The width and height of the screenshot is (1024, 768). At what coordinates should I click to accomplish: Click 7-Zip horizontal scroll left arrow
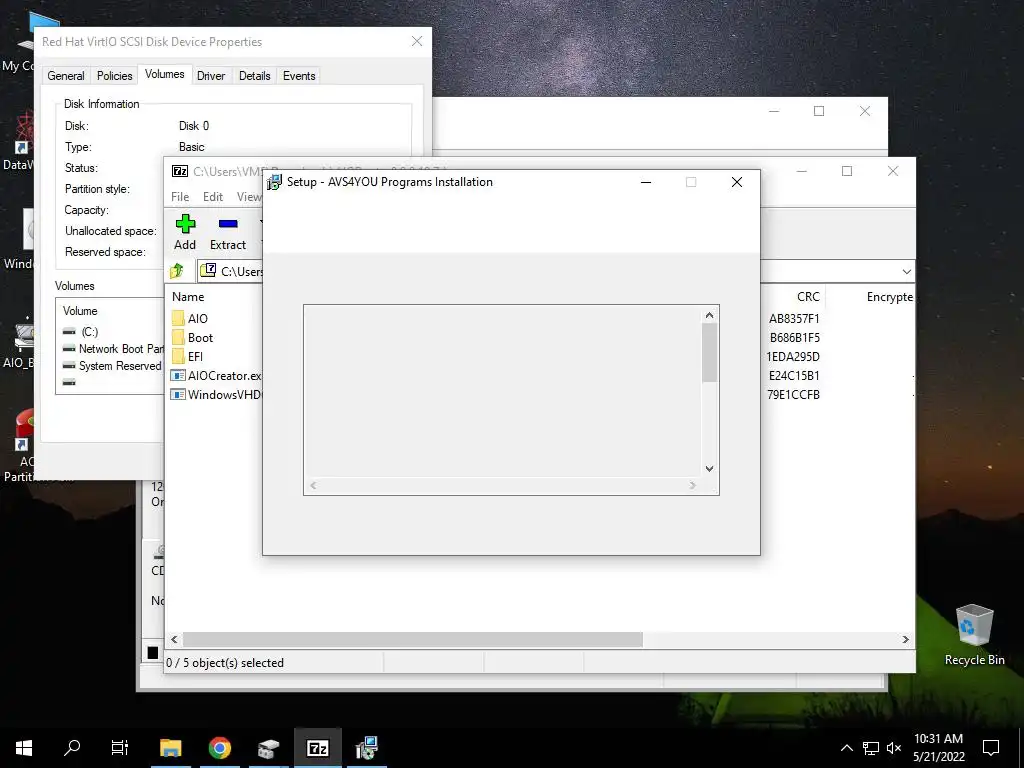(174, 639)
